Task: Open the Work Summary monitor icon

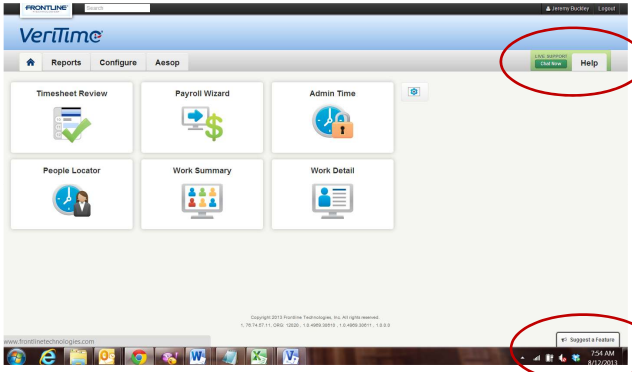Action: pos(202,201)
